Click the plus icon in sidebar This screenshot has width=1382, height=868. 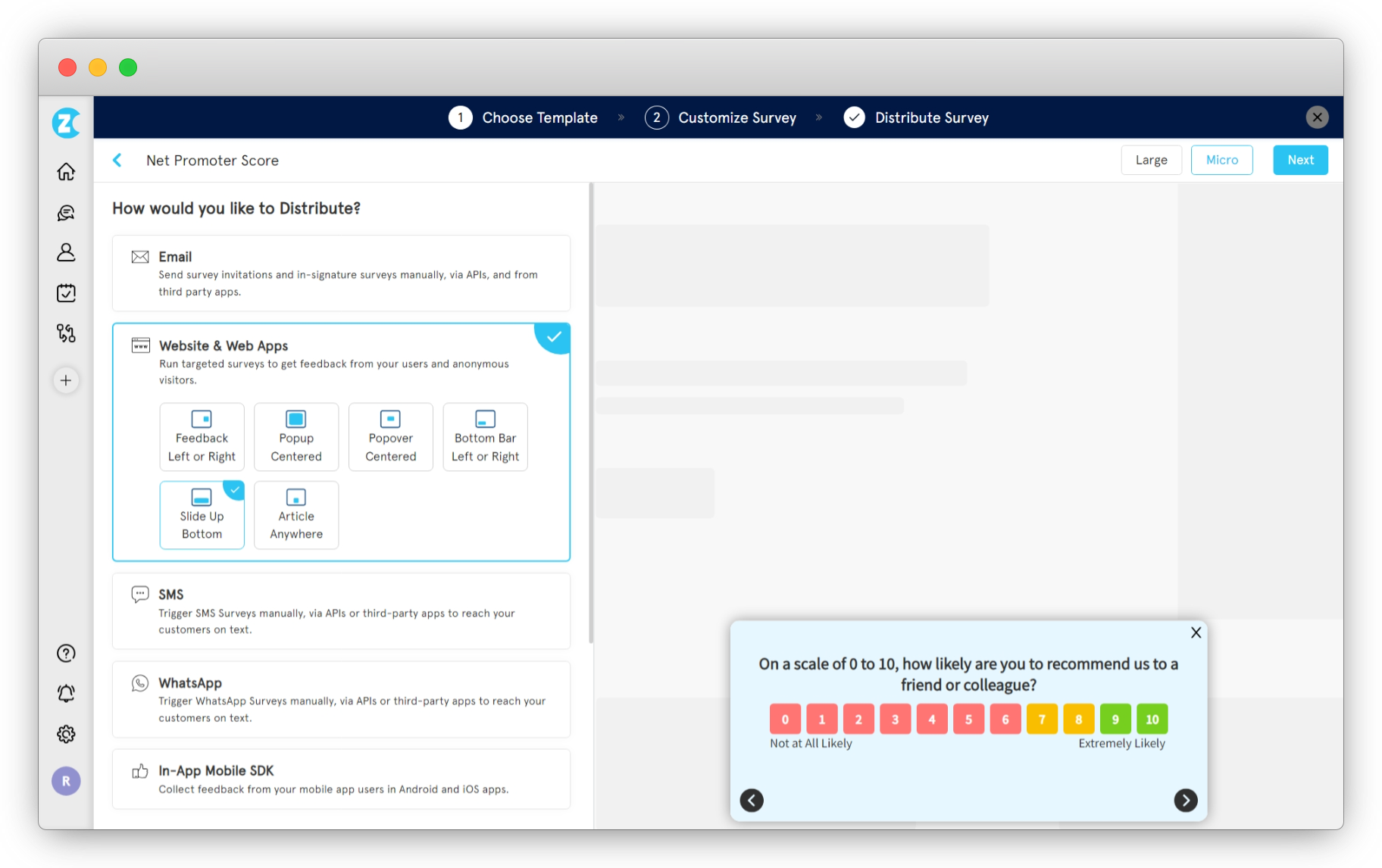point(66,380)
